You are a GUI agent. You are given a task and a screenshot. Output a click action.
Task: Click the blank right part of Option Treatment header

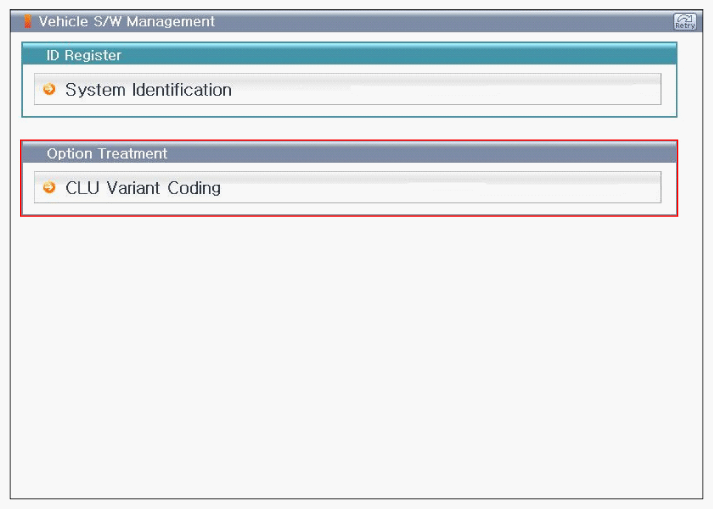[x=500, y=153]
